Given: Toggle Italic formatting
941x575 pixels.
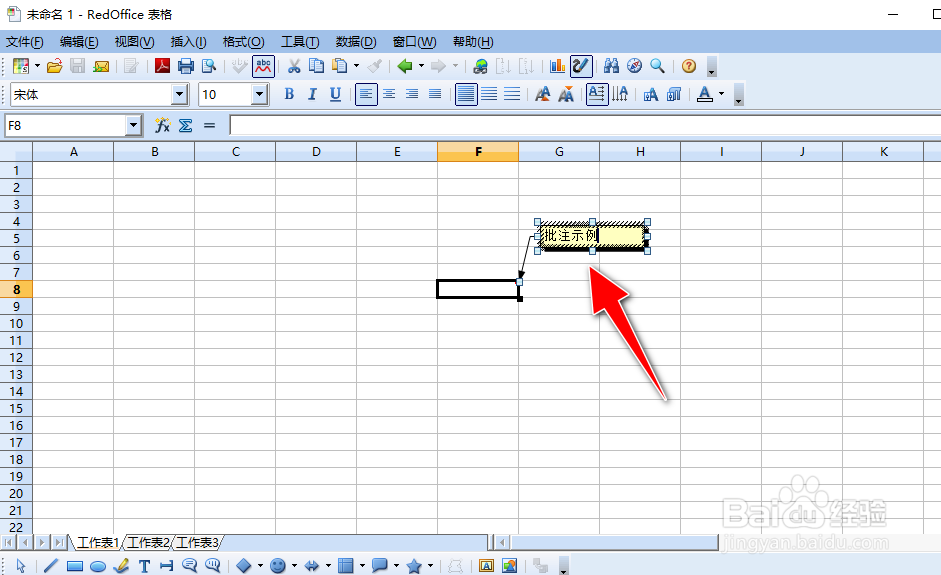Looking at the screenshot, I should pos(312,94).
